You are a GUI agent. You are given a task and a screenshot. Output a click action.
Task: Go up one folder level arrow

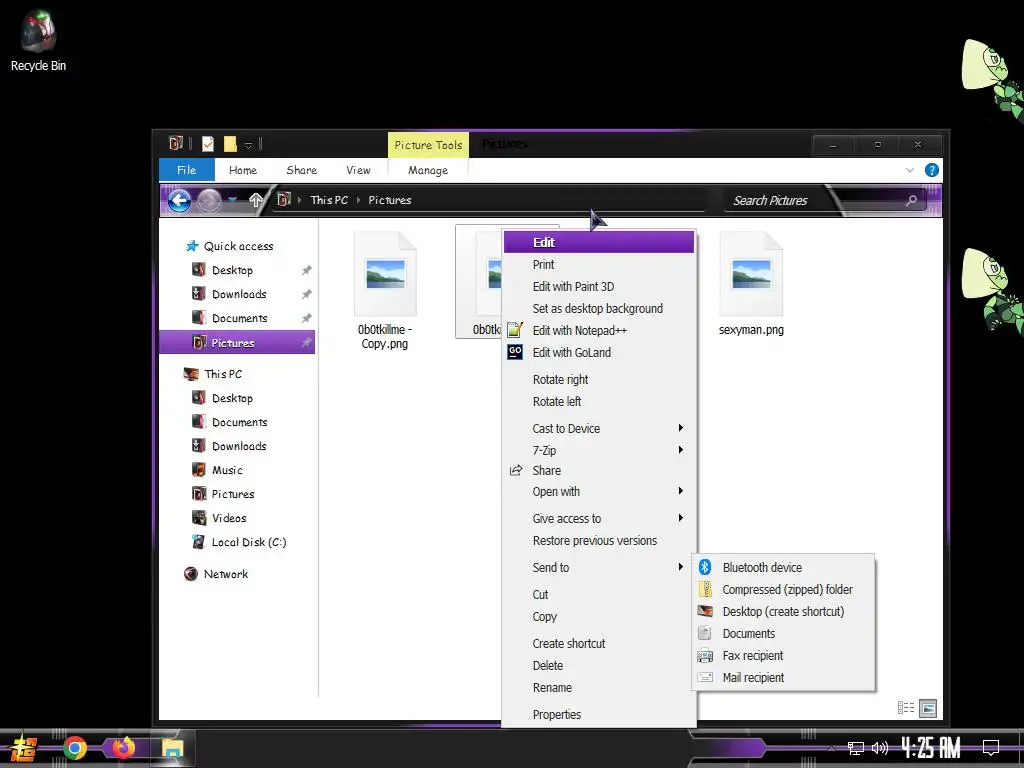[255, 200]
